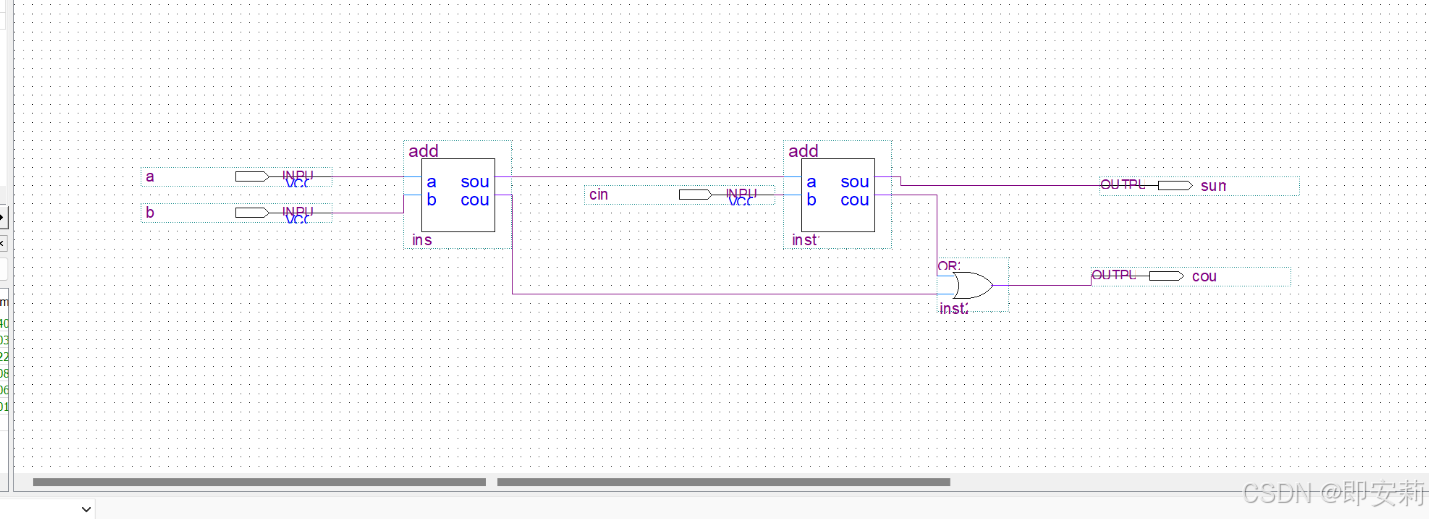Image resolution: width=1429 pixels, height=519 pixels.
Task: Click 'sou' port on second add block
Action: click(x=855, y=182)
